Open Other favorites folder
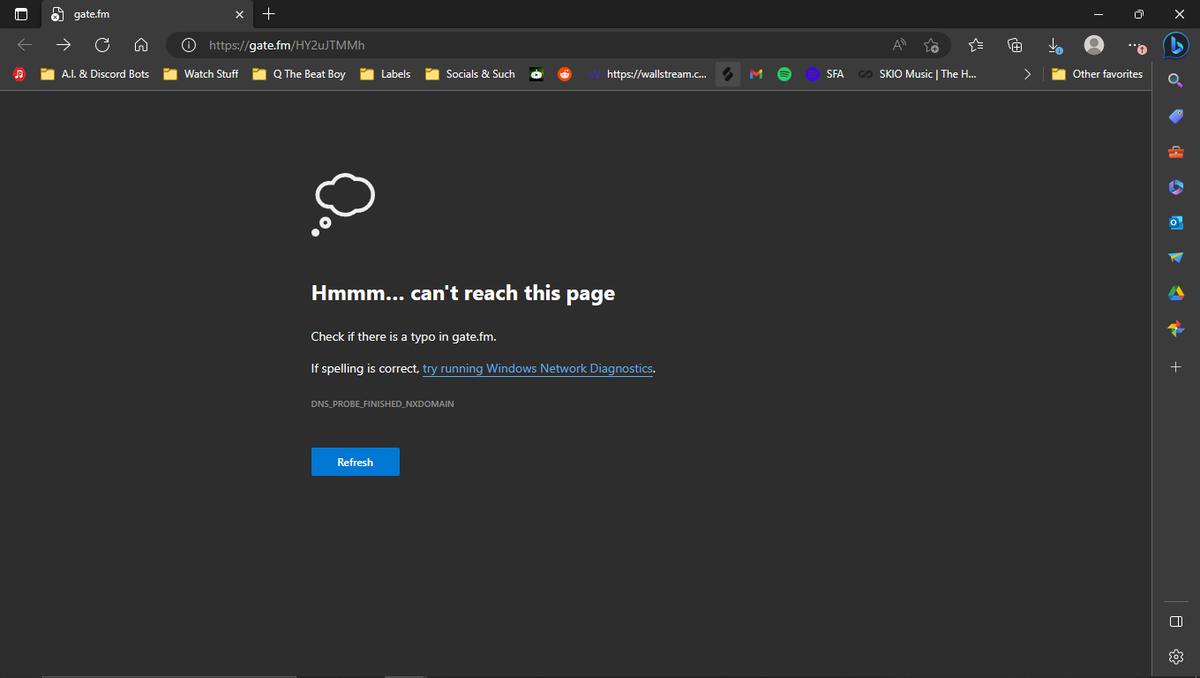 1097,74
